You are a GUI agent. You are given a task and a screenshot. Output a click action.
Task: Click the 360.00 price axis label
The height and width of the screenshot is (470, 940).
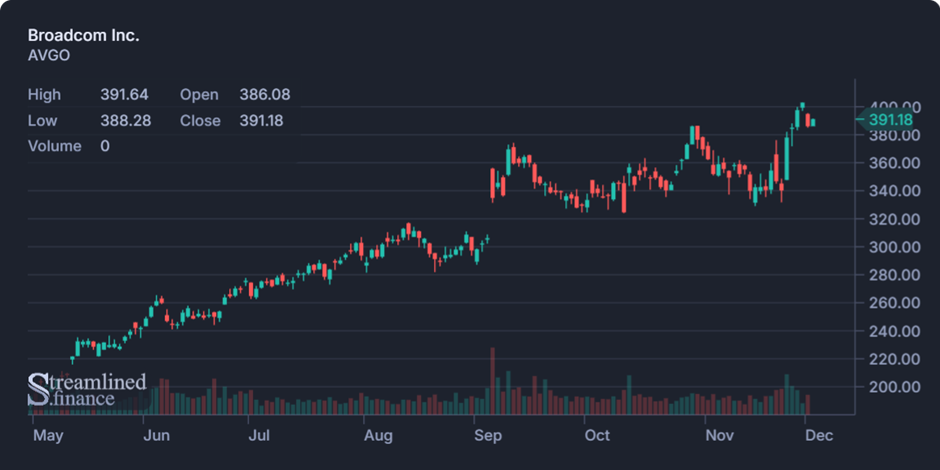[x=893, y=163]
